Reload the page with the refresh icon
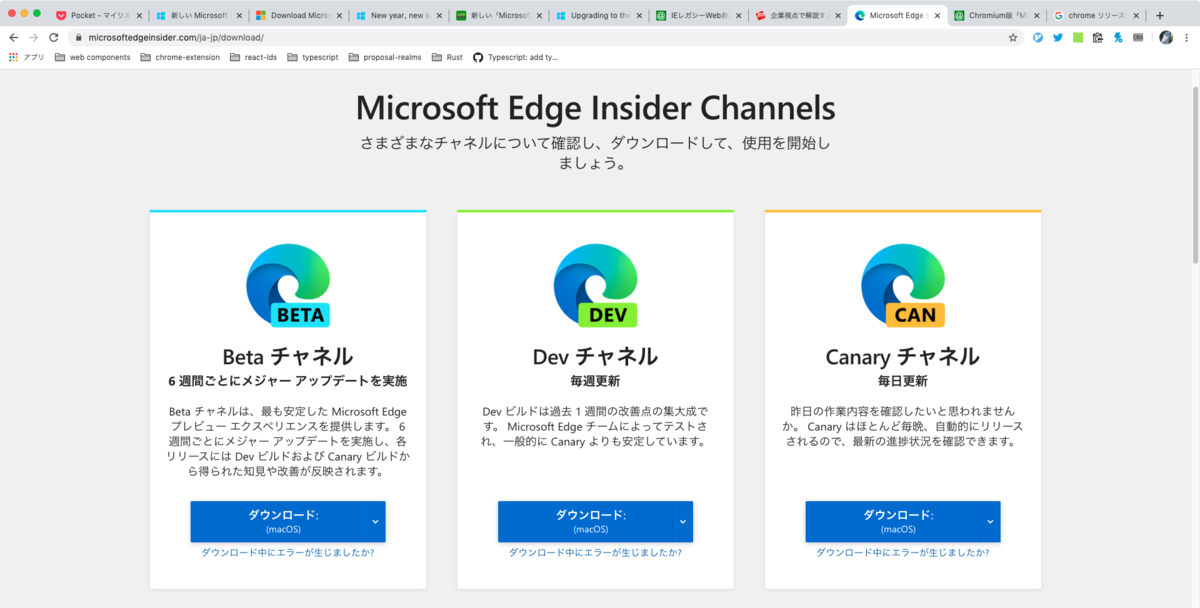The height and width of the screenshot is (608, 1200). coord(53,37)
